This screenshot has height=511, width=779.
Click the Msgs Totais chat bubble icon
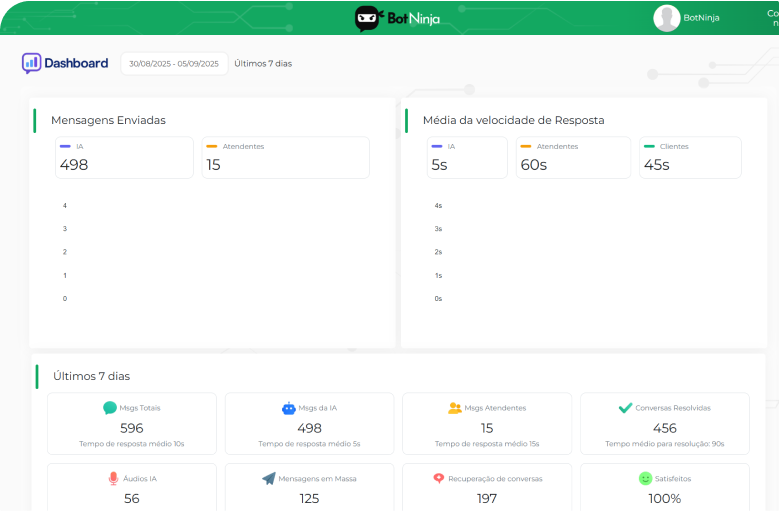click(110, 408)
